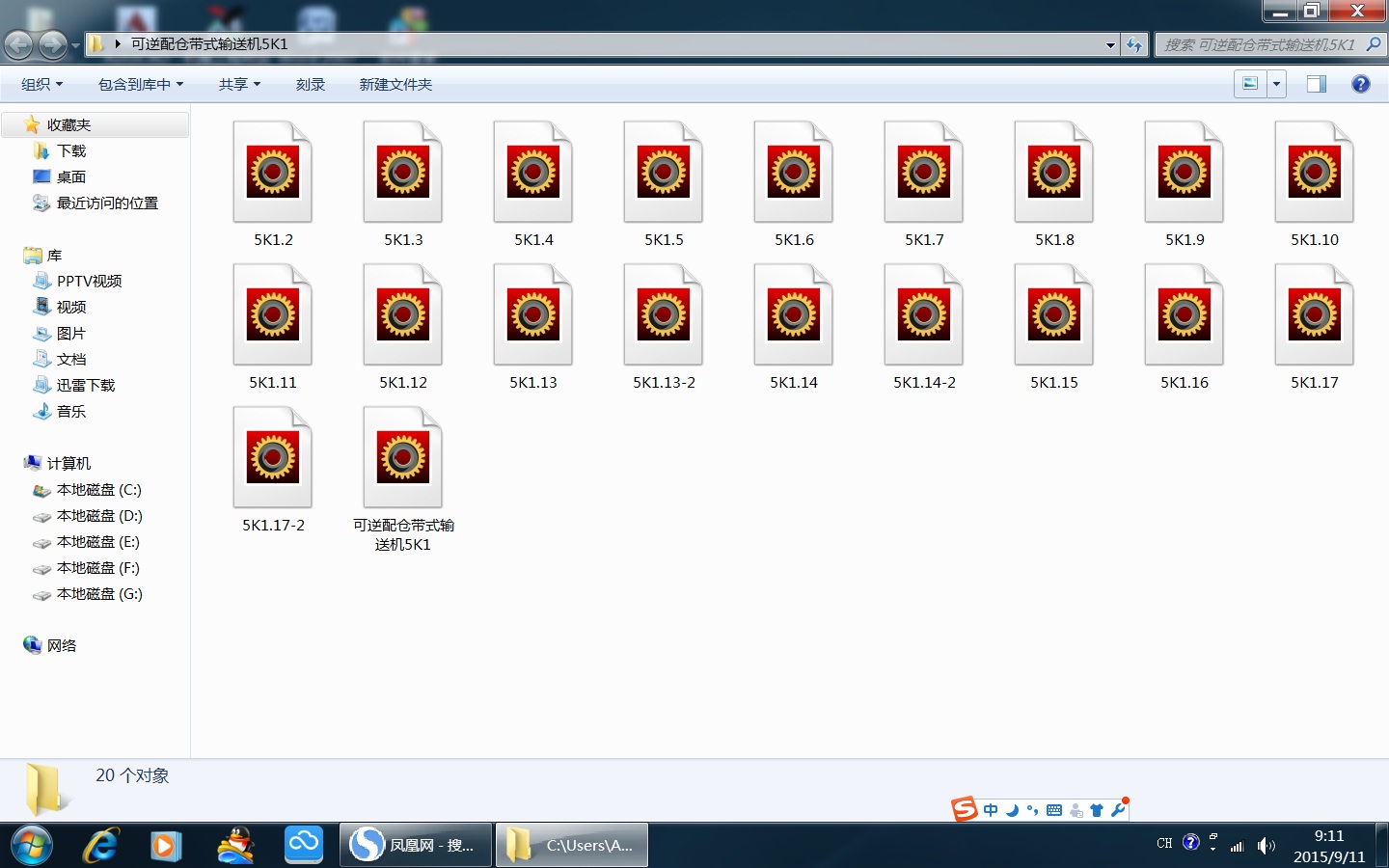Select 网络 in the navigation pane
The width and height of the screenshot is (1389, 868).
tap(61, 646)
